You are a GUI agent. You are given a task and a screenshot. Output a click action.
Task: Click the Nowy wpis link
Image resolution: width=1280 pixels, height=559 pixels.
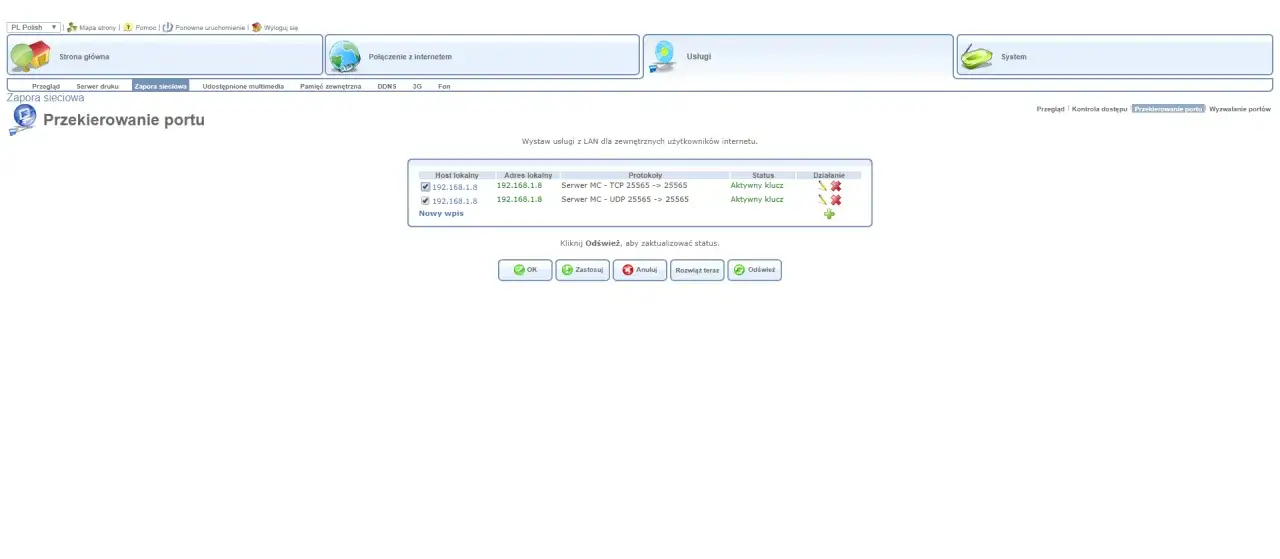tap(441, 213)
